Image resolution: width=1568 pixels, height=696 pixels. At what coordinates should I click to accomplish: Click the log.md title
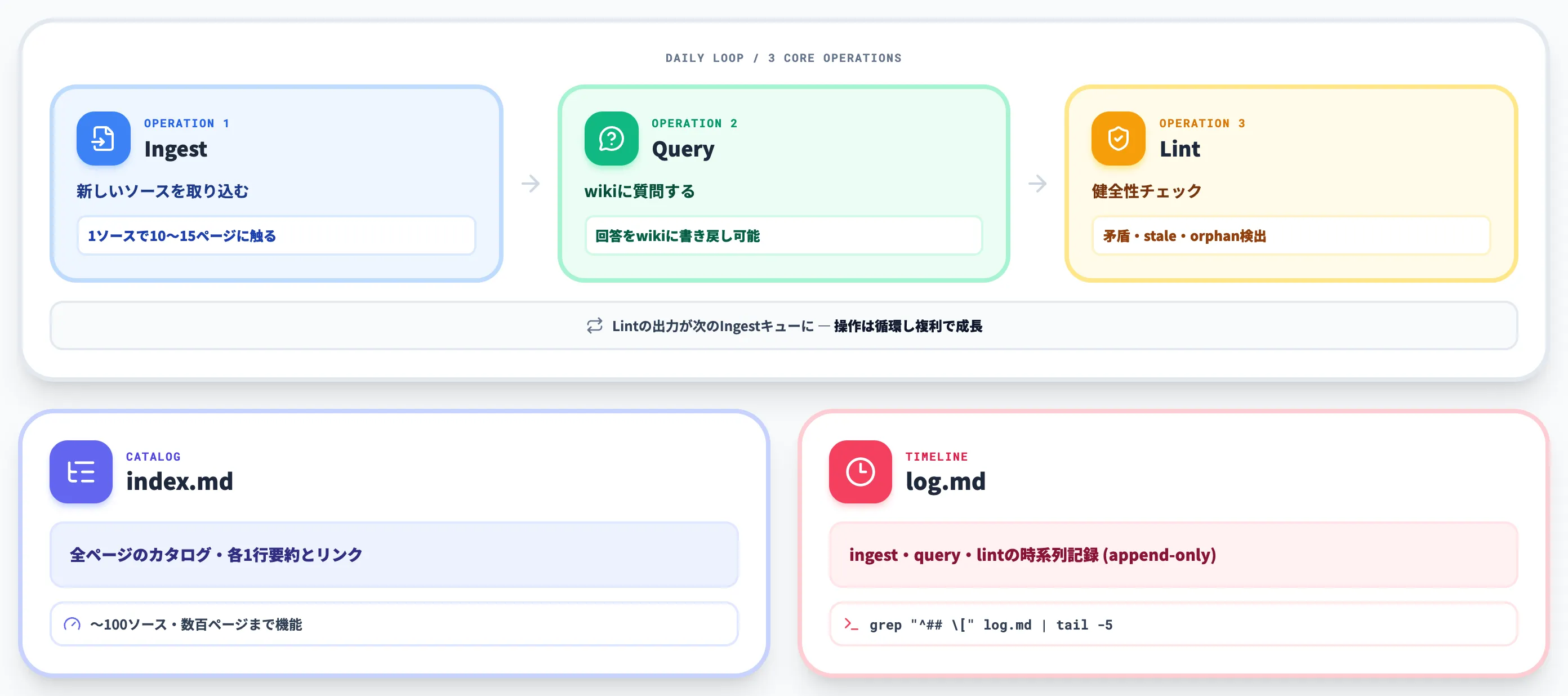tap(945, 482)
